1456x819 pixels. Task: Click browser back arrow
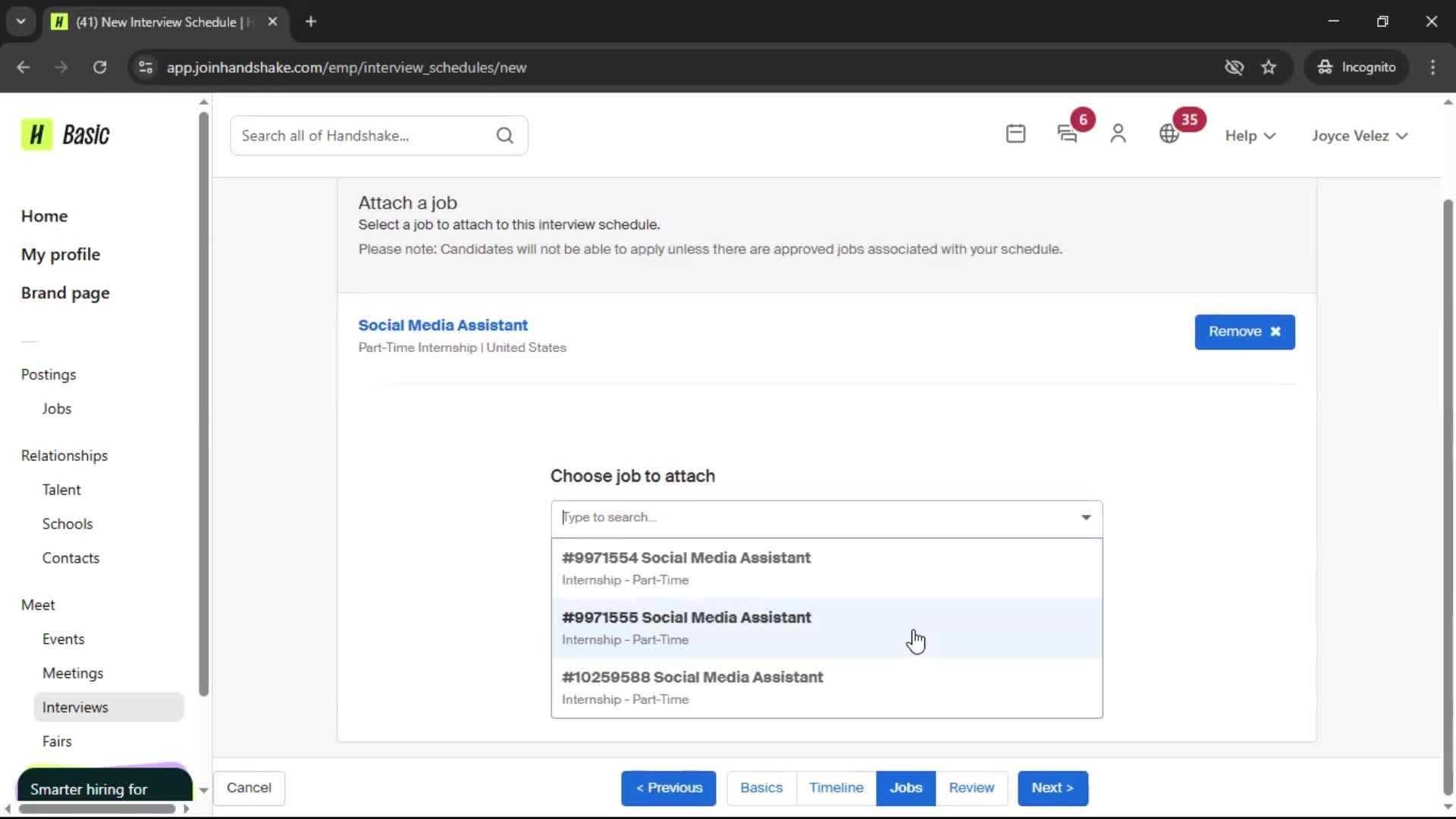tap(24, 67)
